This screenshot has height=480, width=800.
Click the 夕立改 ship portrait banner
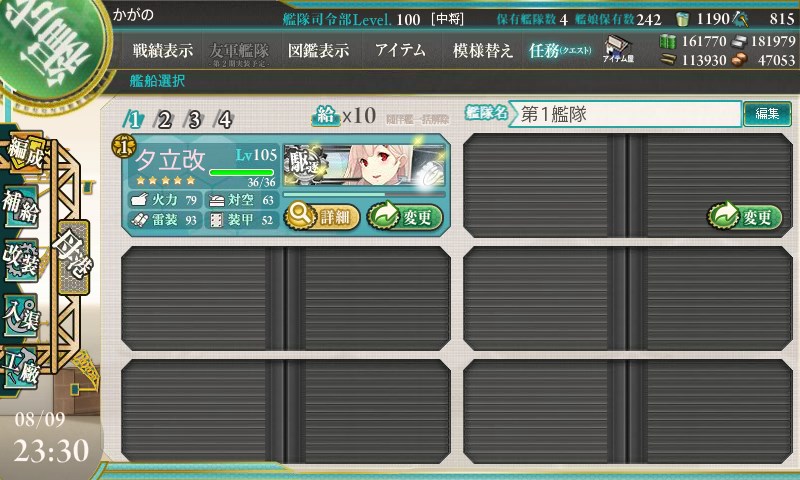[x=364, y=165]
